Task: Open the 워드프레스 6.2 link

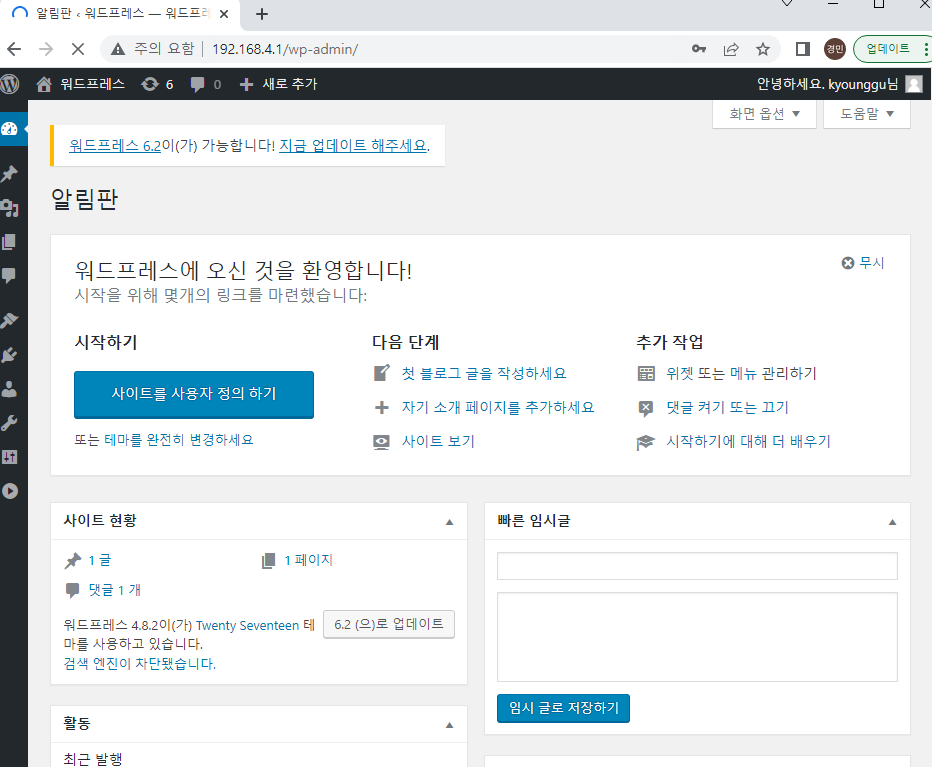Action: tap(115, 146)
